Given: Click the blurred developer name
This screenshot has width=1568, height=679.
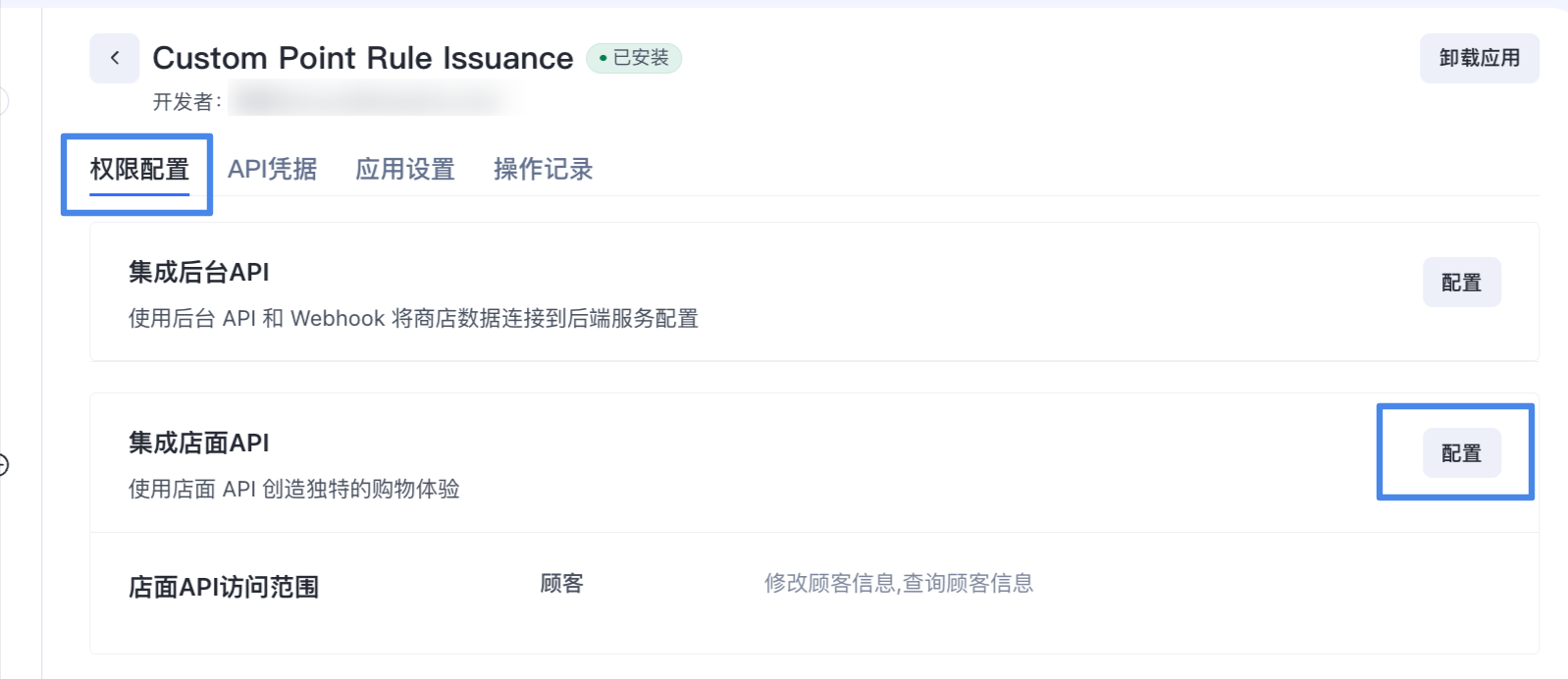Looking at the screenshot, I should point(373,100).
